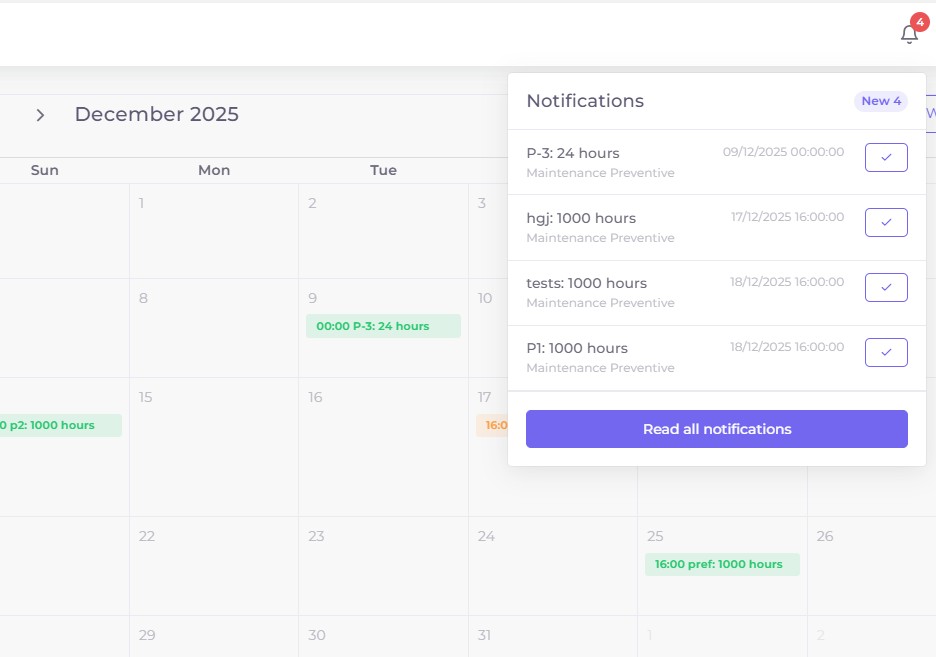936x657 pixels.
Task: Open the p2: 1000 hours calendar event
Action: coord(60,425)
